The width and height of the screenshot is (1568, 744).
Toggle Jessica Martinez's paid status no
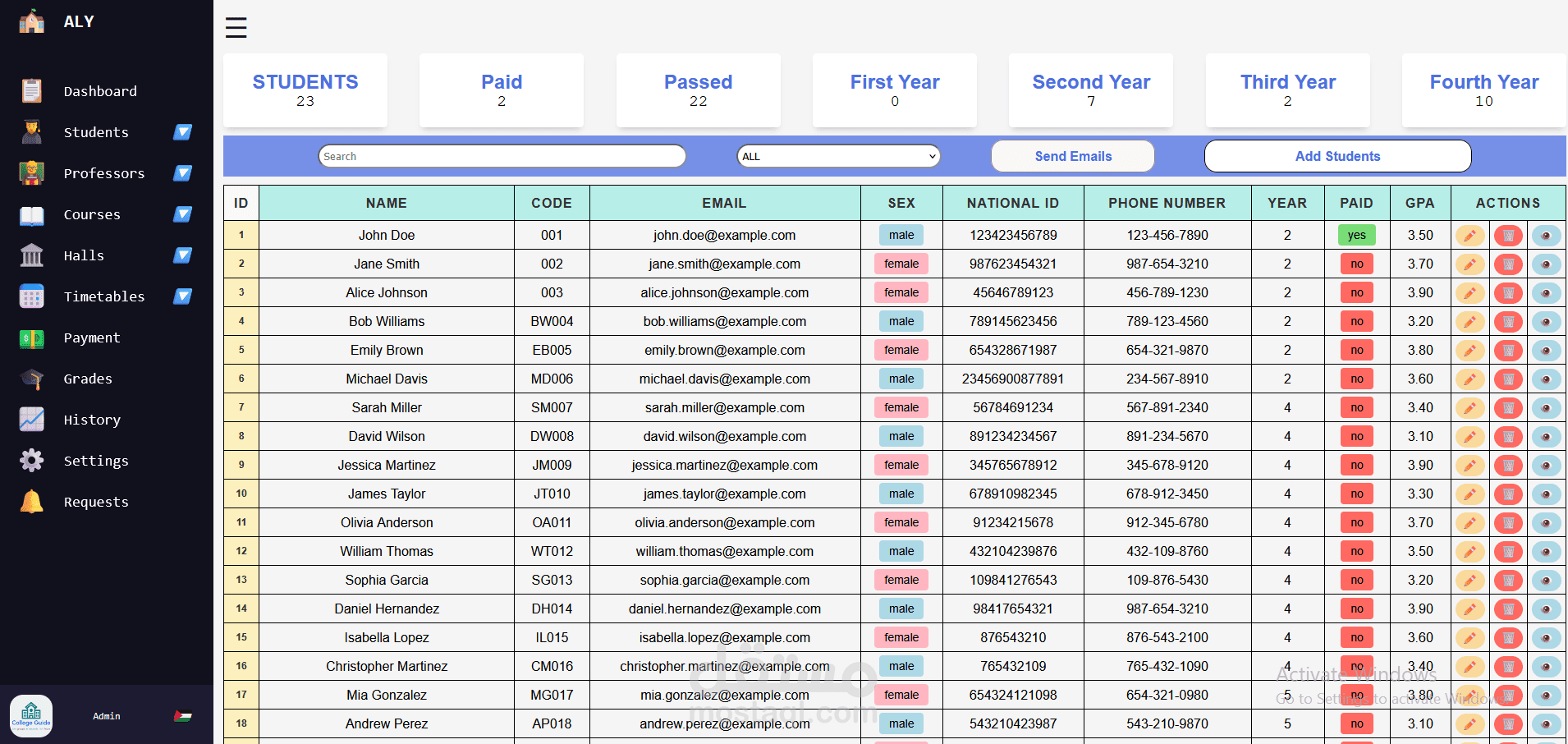(1356, 465)
